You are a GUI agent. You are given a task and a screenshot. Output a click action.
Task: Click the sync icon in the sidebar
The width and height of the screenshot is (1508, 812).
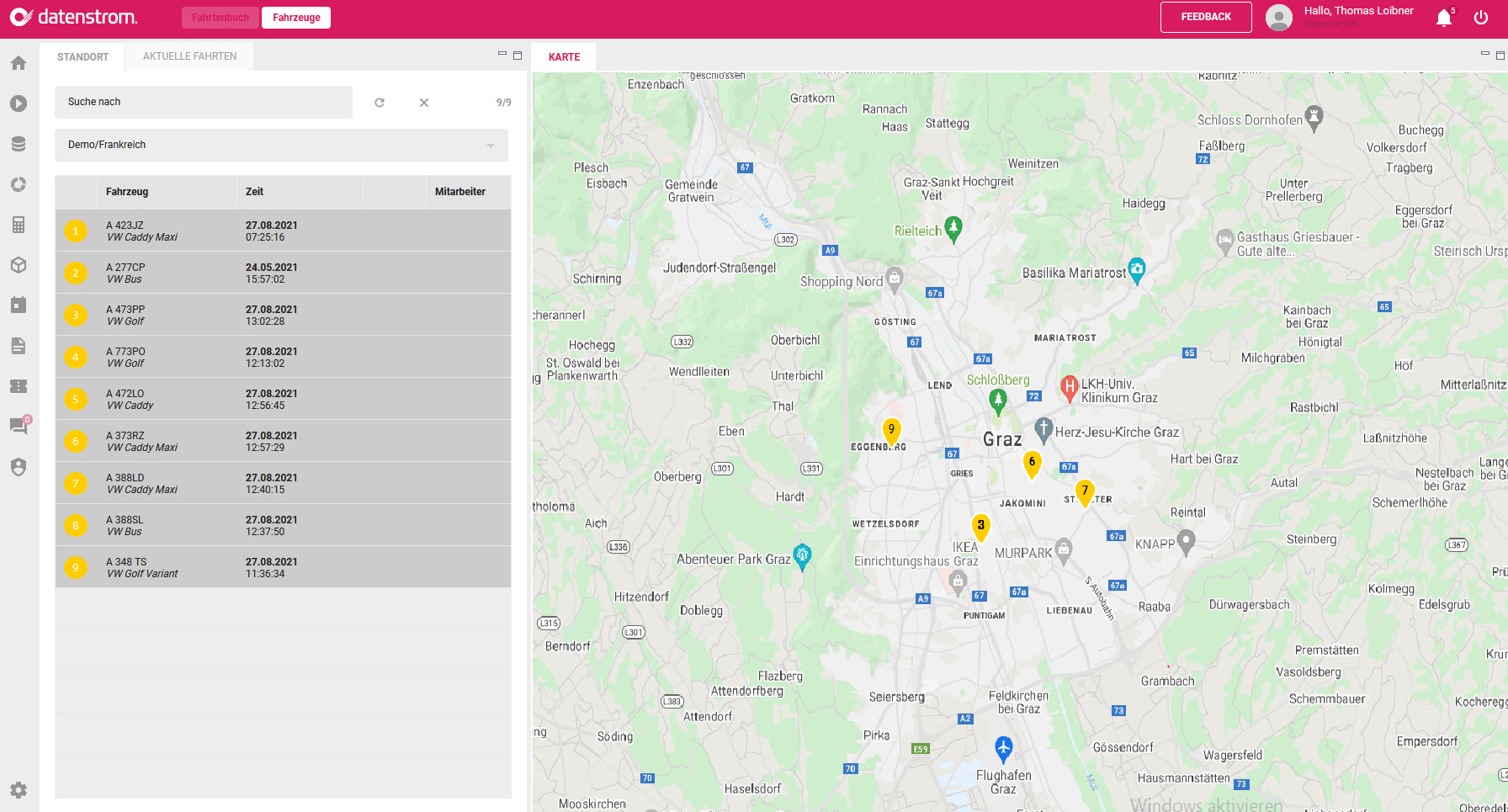18,184
